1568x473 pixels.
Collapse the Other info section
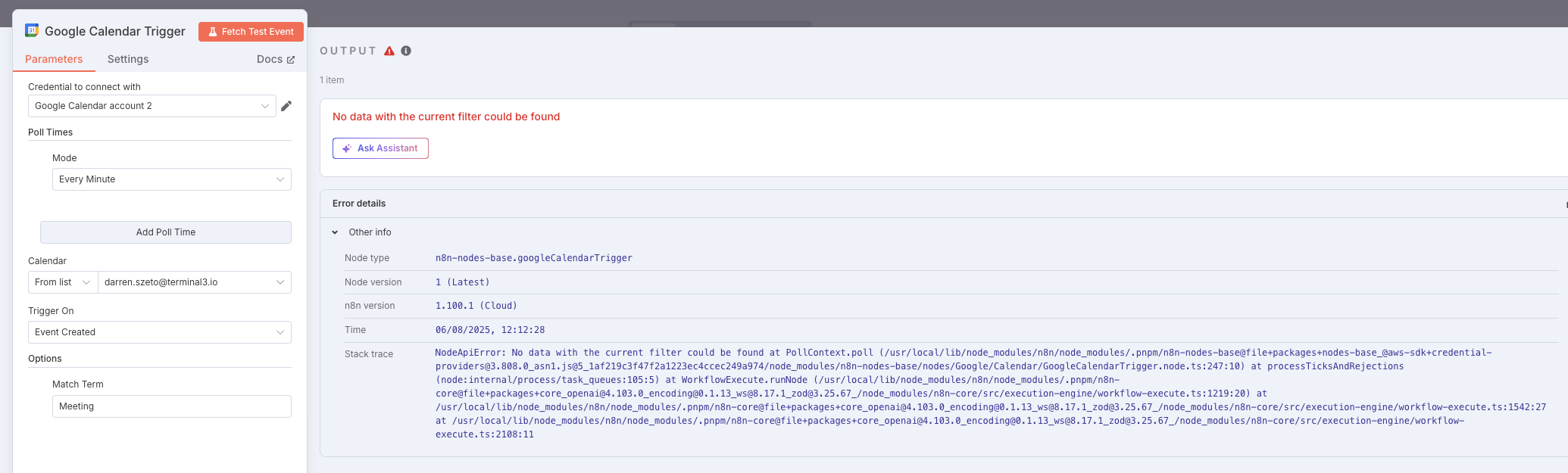335,232
